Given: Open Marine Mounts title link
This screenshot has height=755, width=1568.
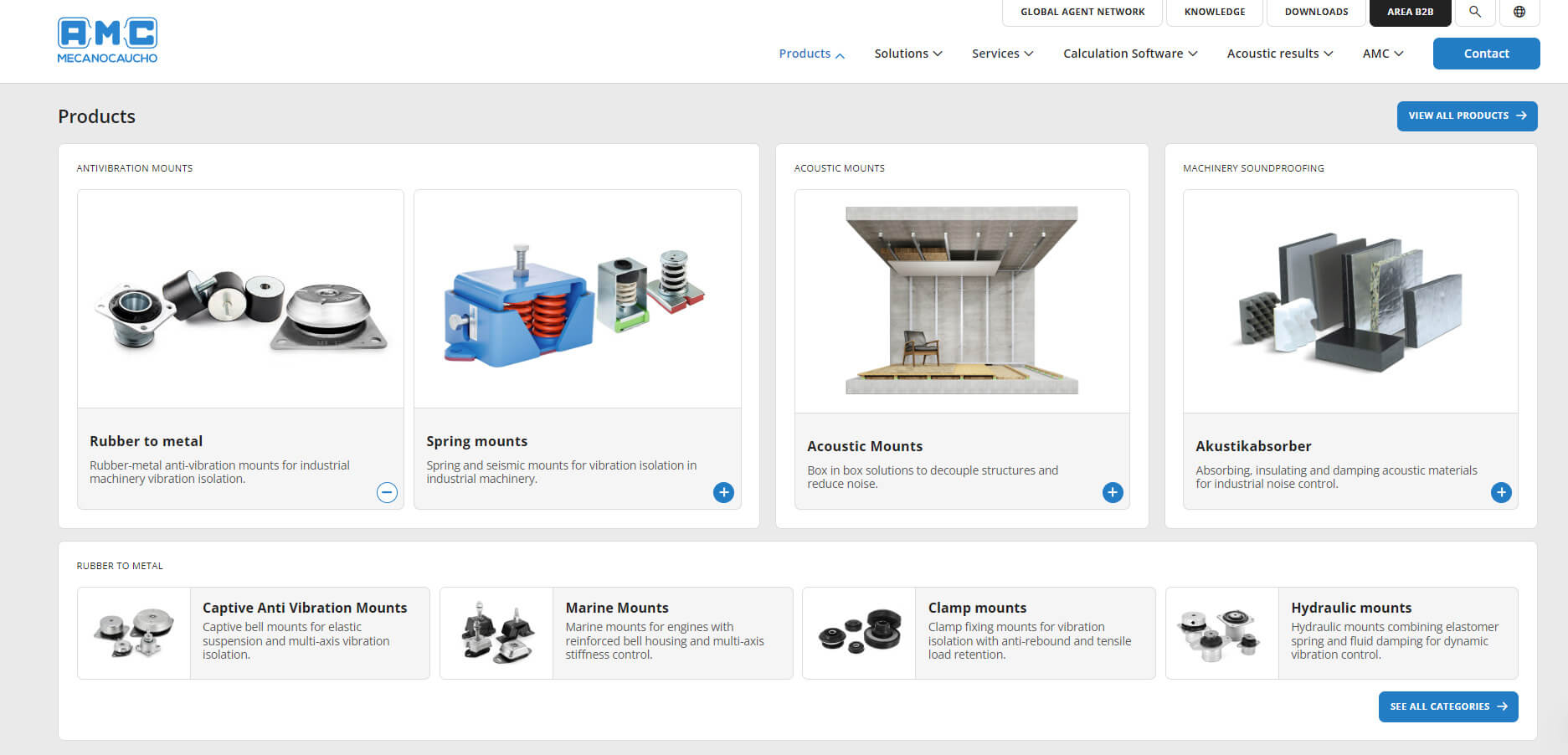Looking at the screenshot, I should pyautogui.click(x=617, y=608).
